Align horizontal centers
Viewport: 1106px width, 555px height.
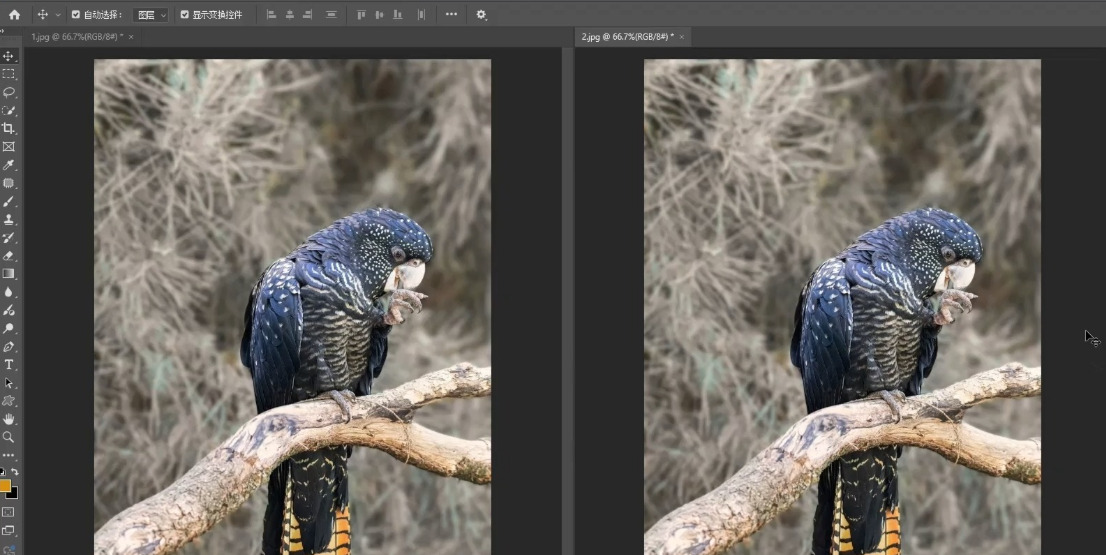(x=289, y=14)
